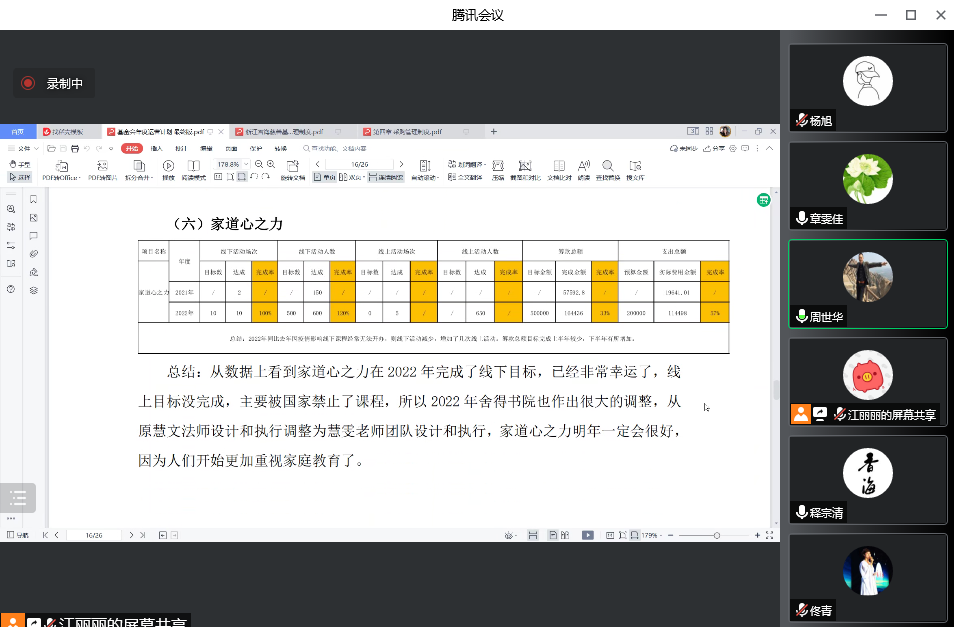Zoom in with the plus magnifier
The image size is (954, 627).
[271, 164]
